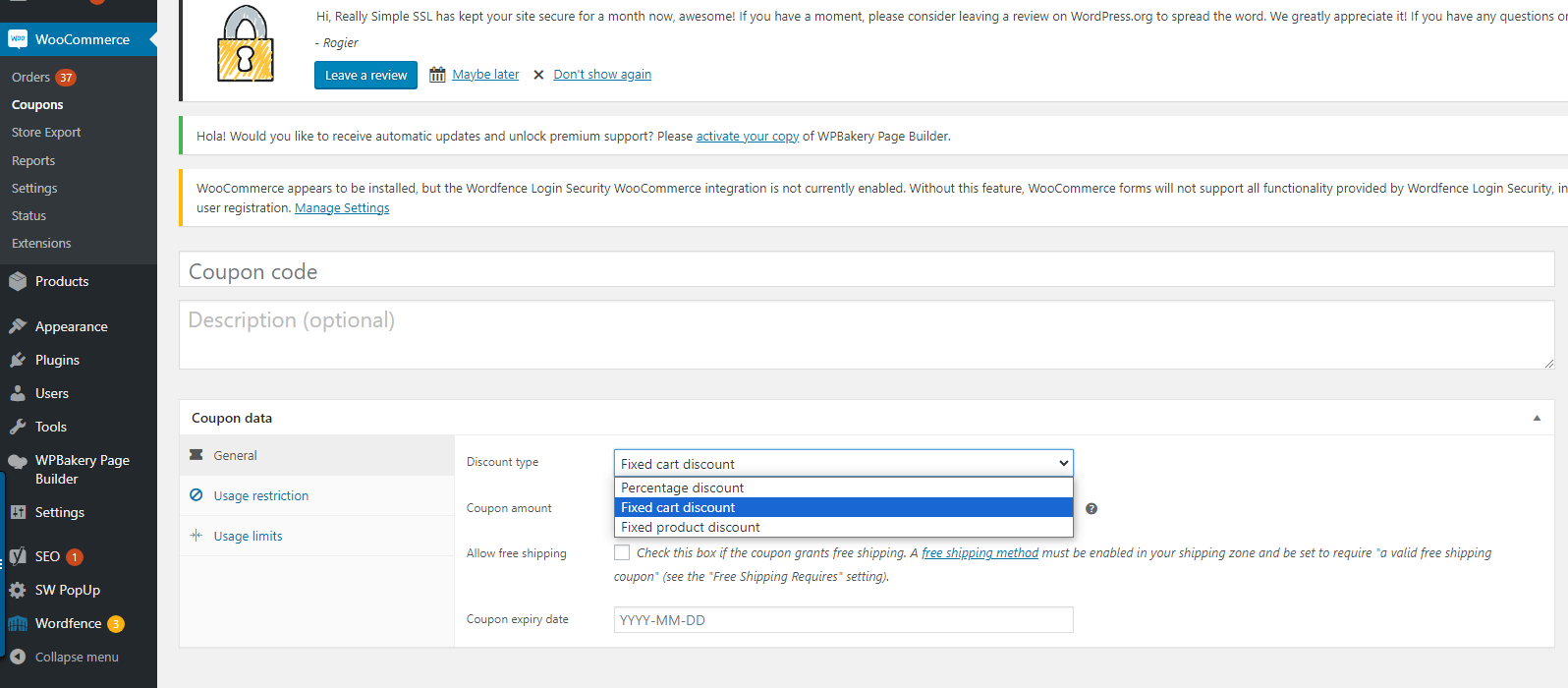Click the Appearance paintbrush icon
The image size is (1568, 688).
tap(18, 326)
